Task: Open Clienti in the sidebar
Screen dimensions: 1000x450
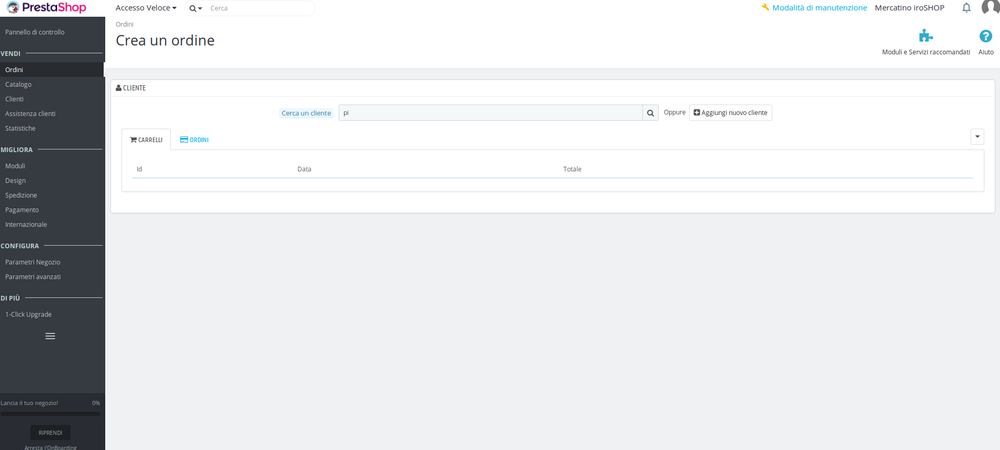Action: click(15, 99)
